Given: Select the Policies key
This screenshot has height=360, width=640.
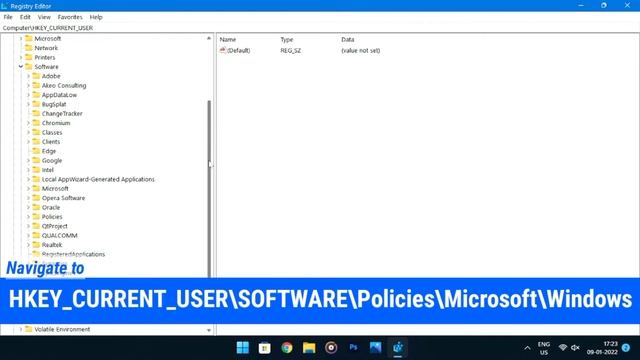Looking at the screenshot, I should [x=52, y=217].
